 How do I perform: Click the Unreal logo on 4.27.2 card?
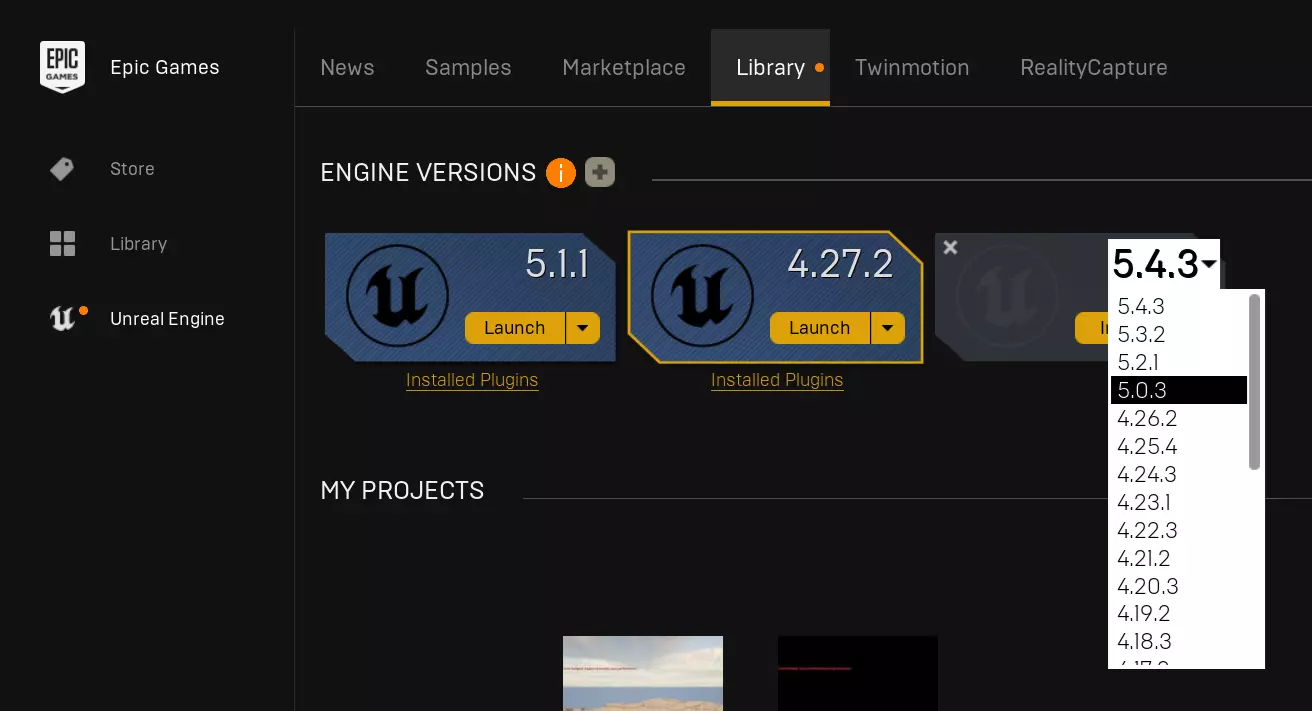coord(700,296)
